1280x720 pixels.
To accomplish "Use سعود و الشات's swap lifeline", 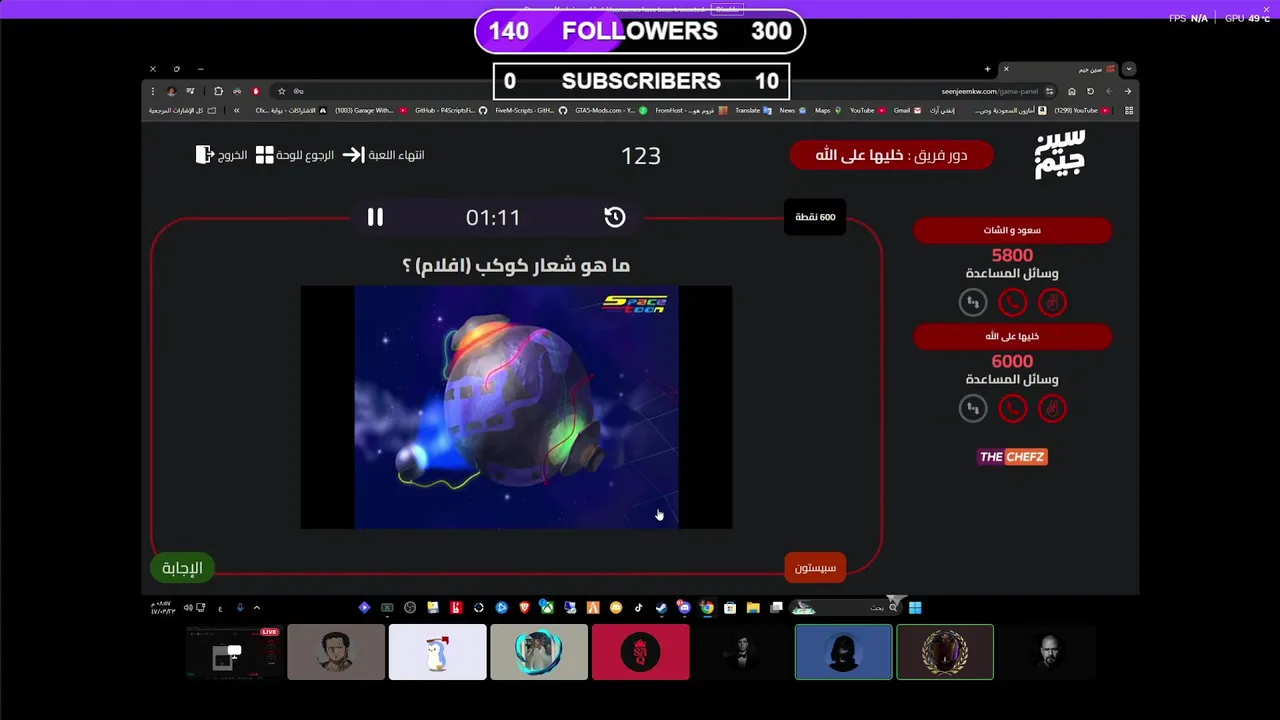I will click(x=973, y=302).
